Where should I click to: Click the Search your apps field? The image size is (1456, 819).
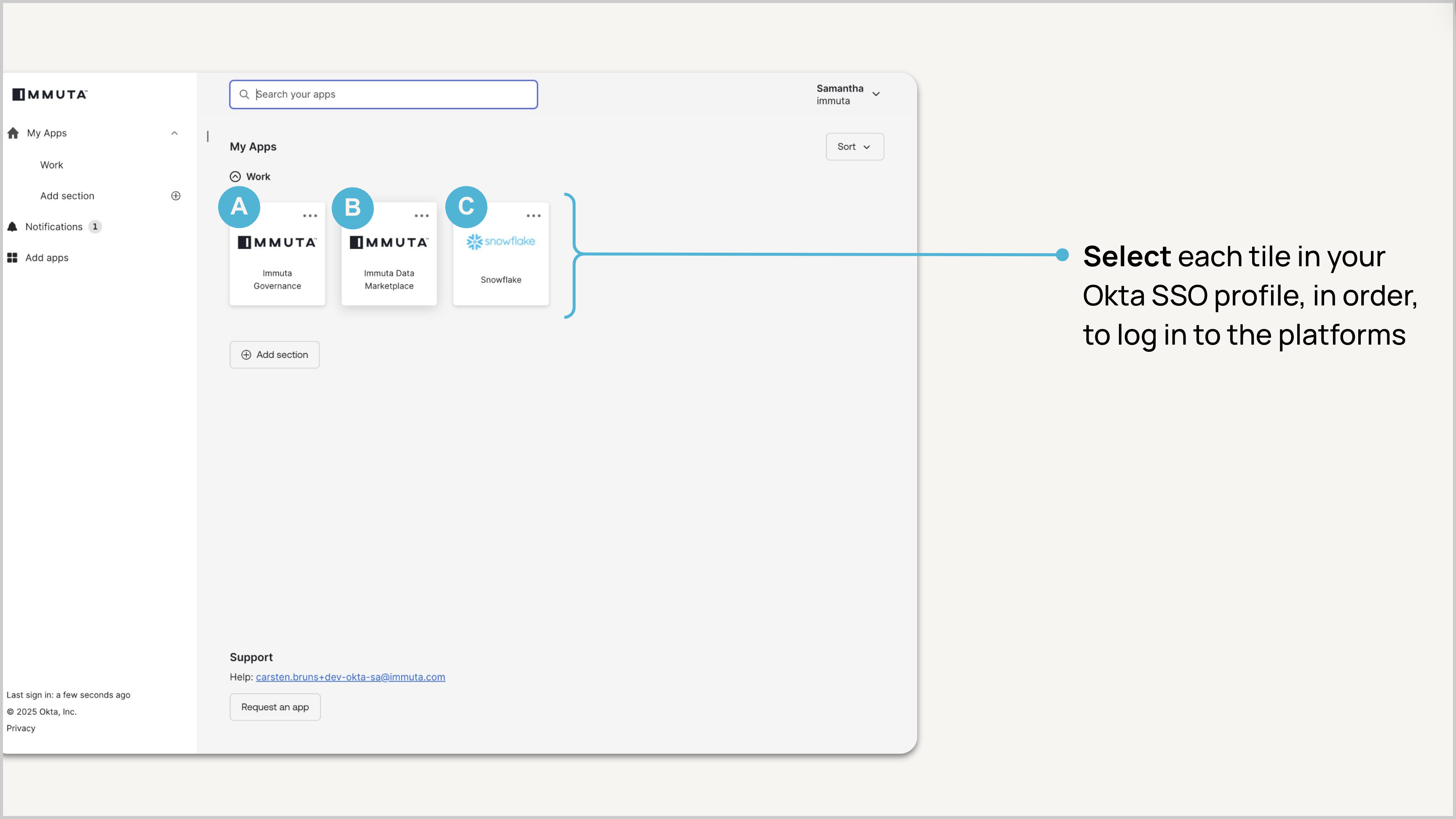click(x=390, y=94)
